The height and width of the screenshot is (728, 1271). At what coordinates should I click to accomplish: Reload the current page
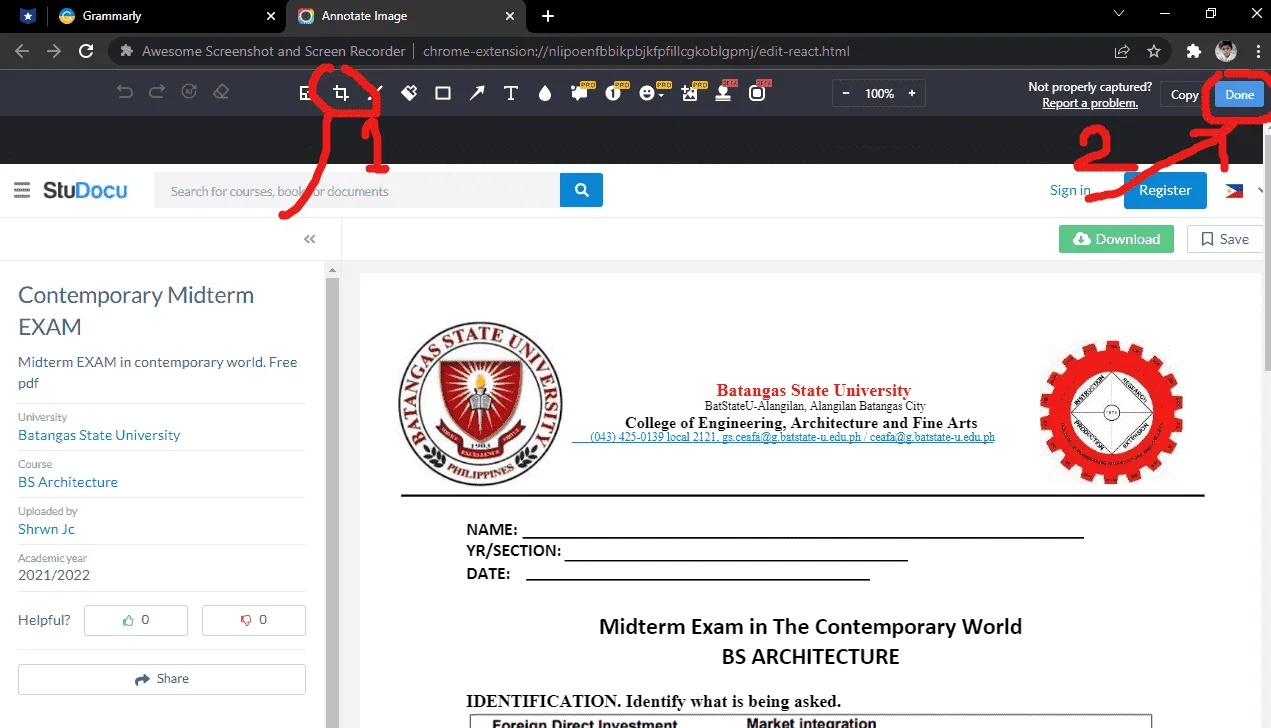tap(86, 51)
